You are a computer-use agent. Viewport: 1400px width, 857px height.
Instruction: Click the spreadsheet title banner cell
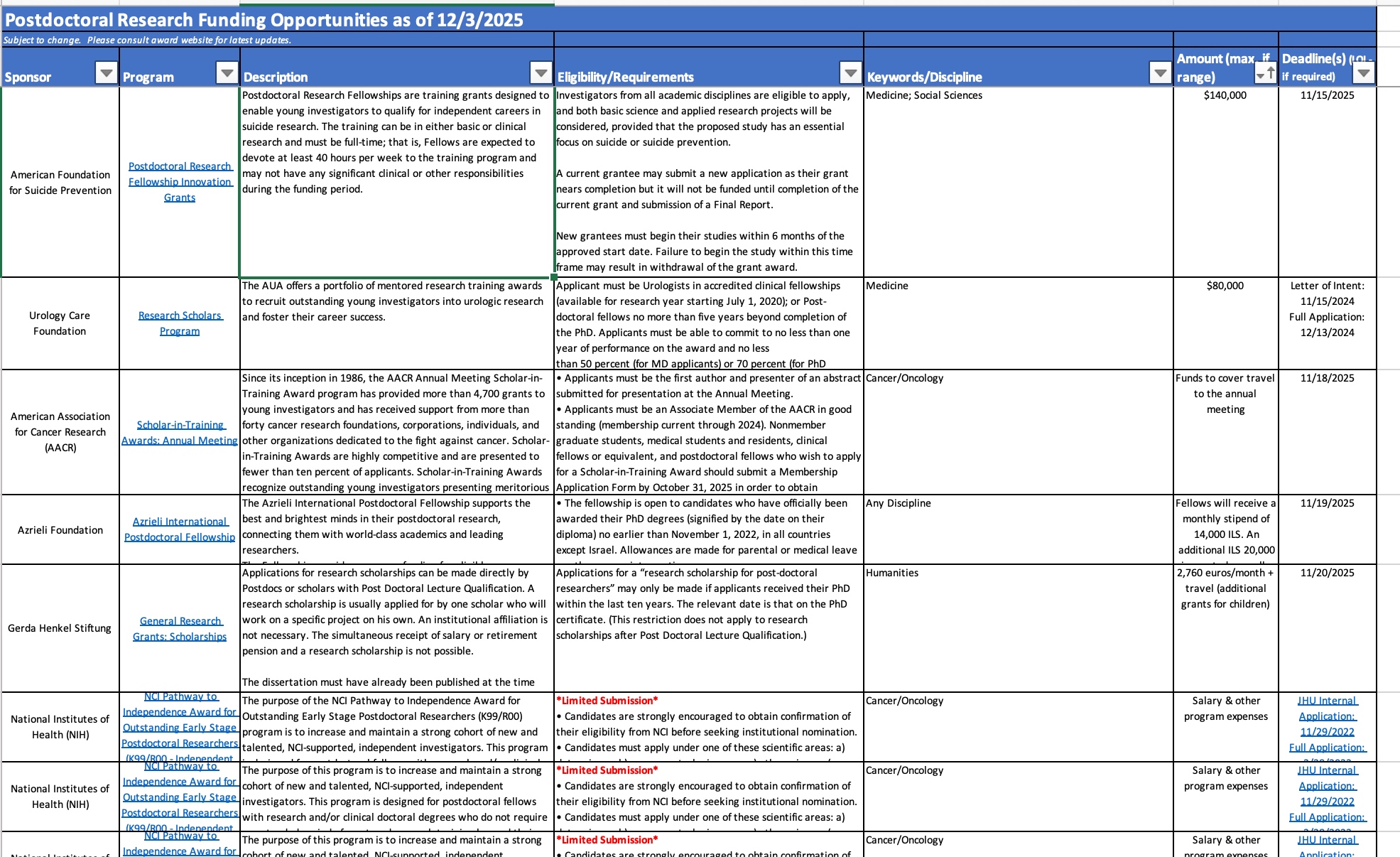(x=264, y=20)
